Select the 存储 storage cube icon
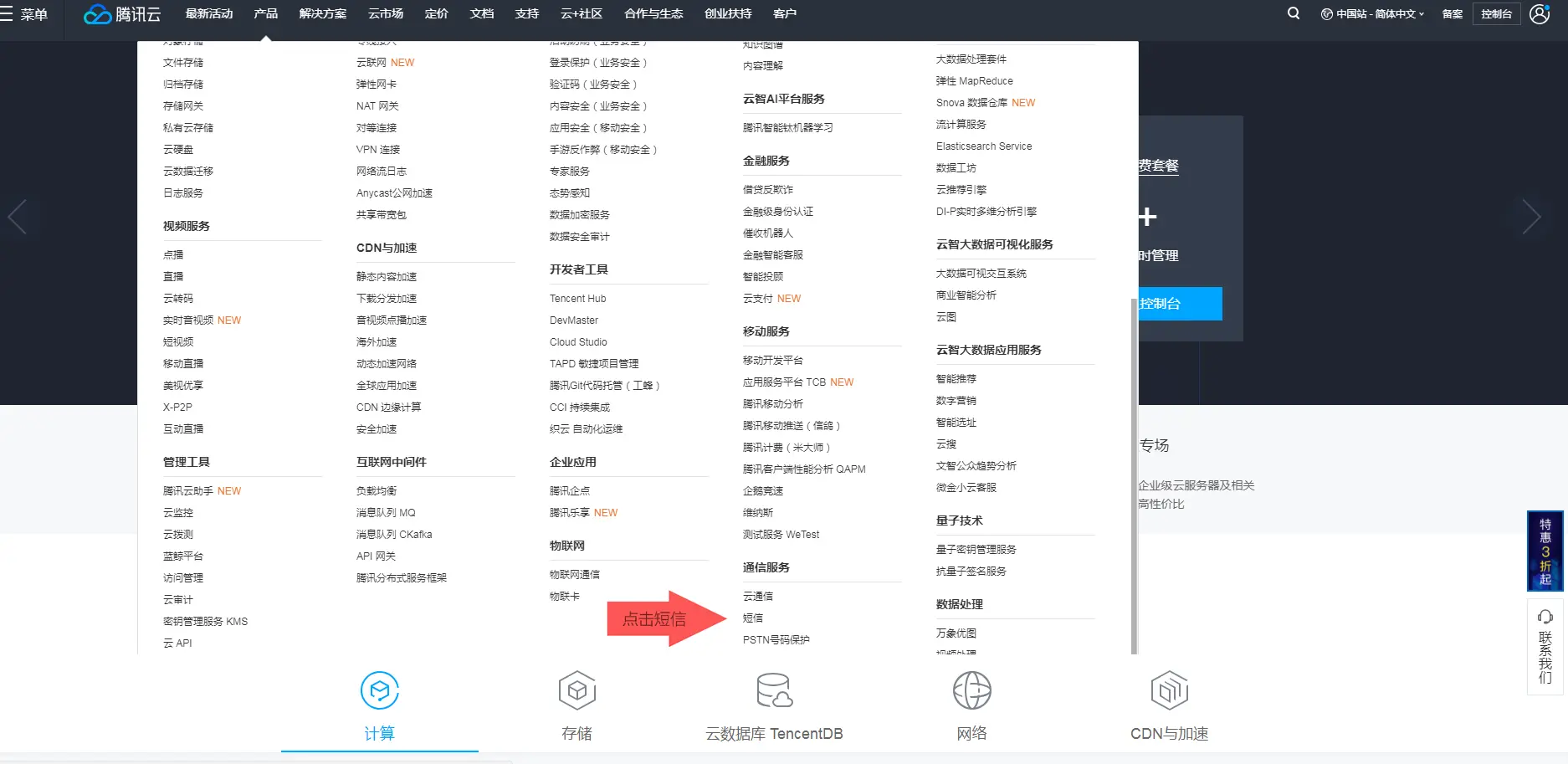 tap(577, 690)
